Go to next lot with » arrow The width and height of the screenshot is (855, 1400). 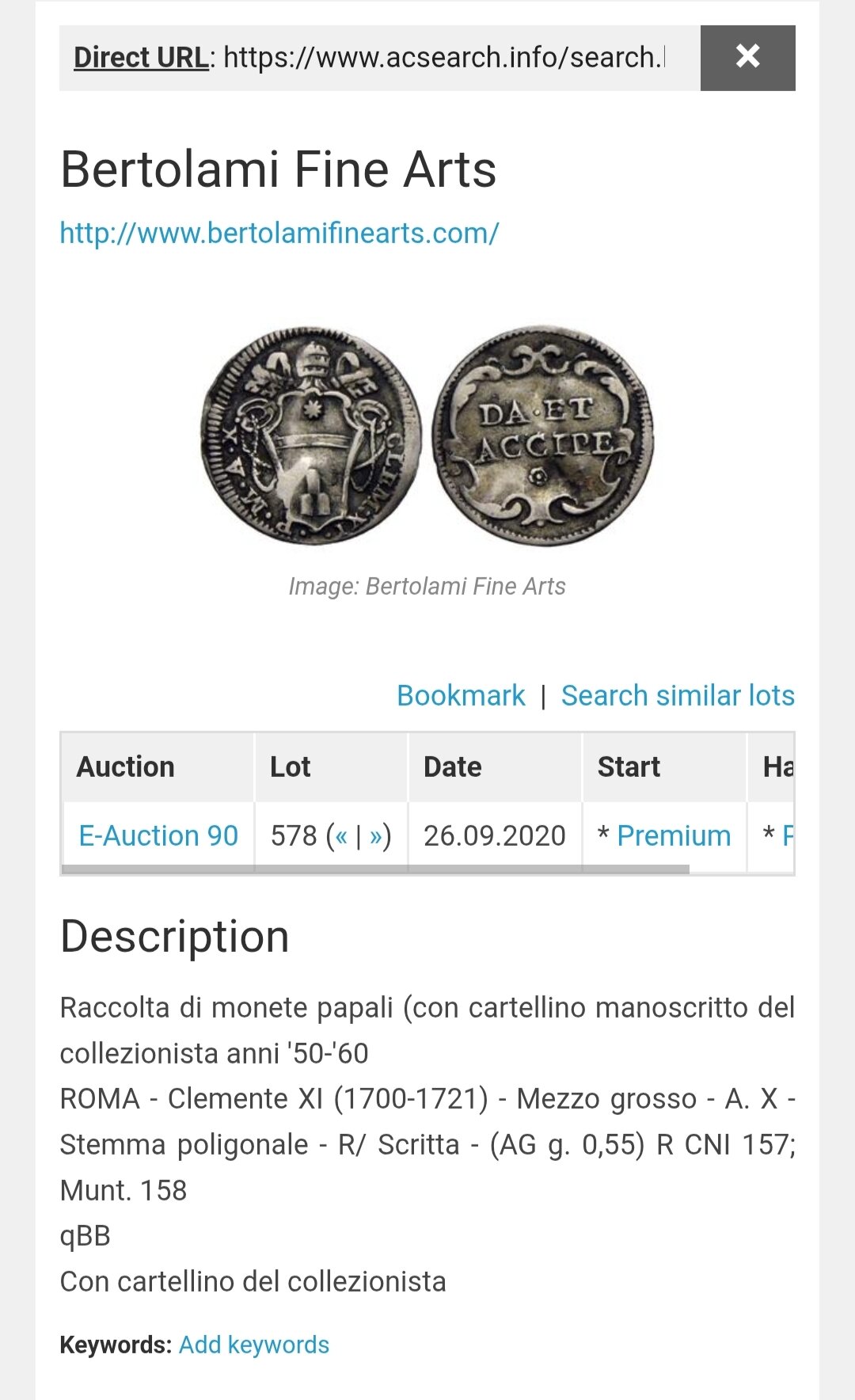(375, 835)
